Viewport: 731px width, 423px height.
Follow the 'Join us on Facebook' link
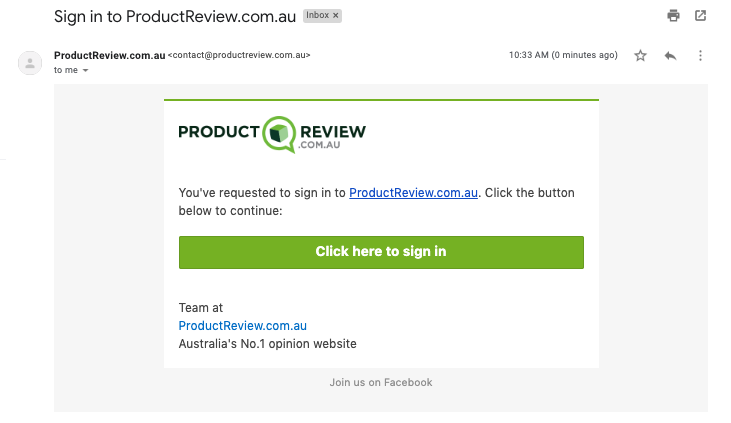click(x=381, y=382)
